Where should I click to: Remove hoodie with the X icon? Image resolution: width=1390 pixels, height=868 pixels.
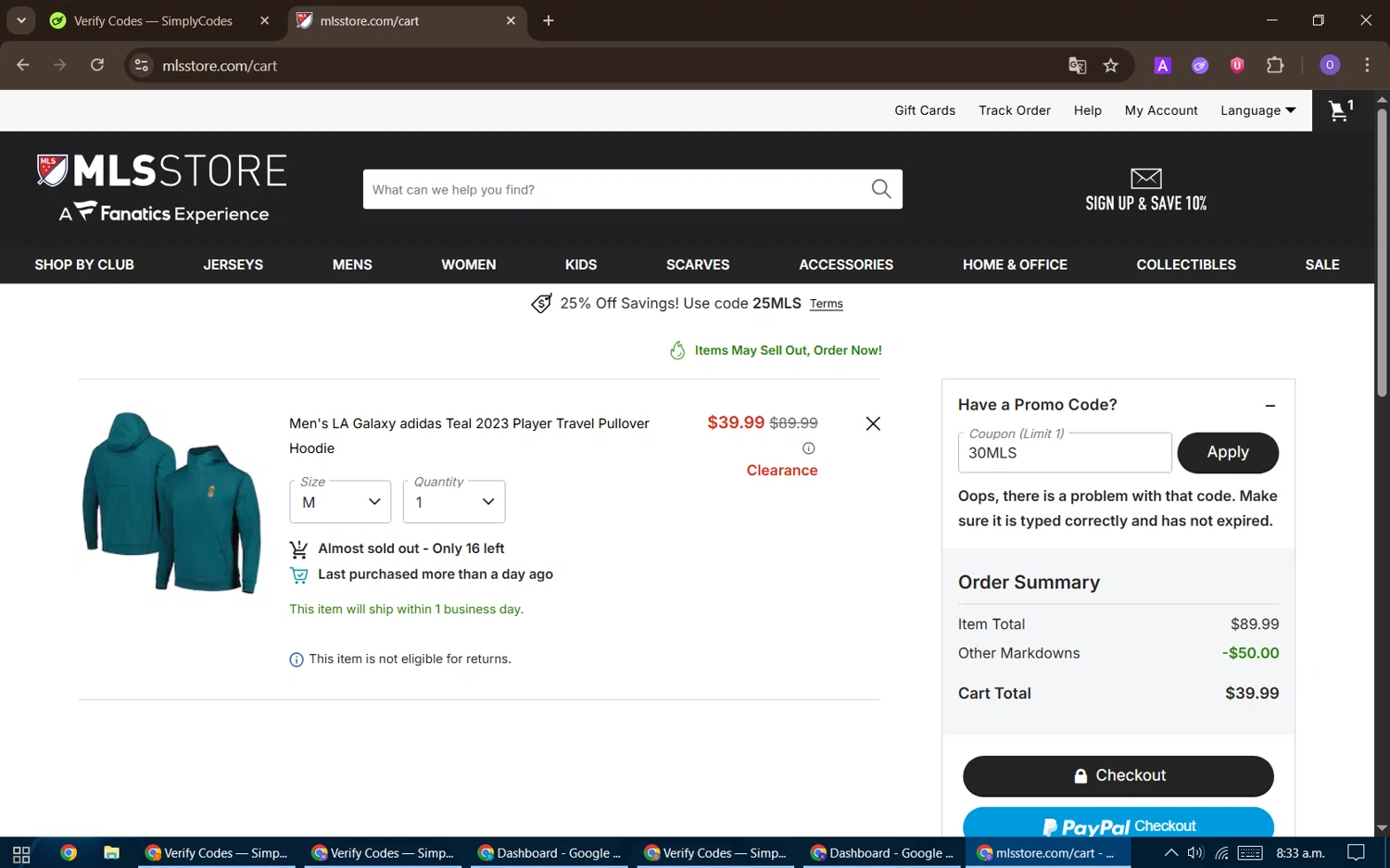tap(873, 423)
